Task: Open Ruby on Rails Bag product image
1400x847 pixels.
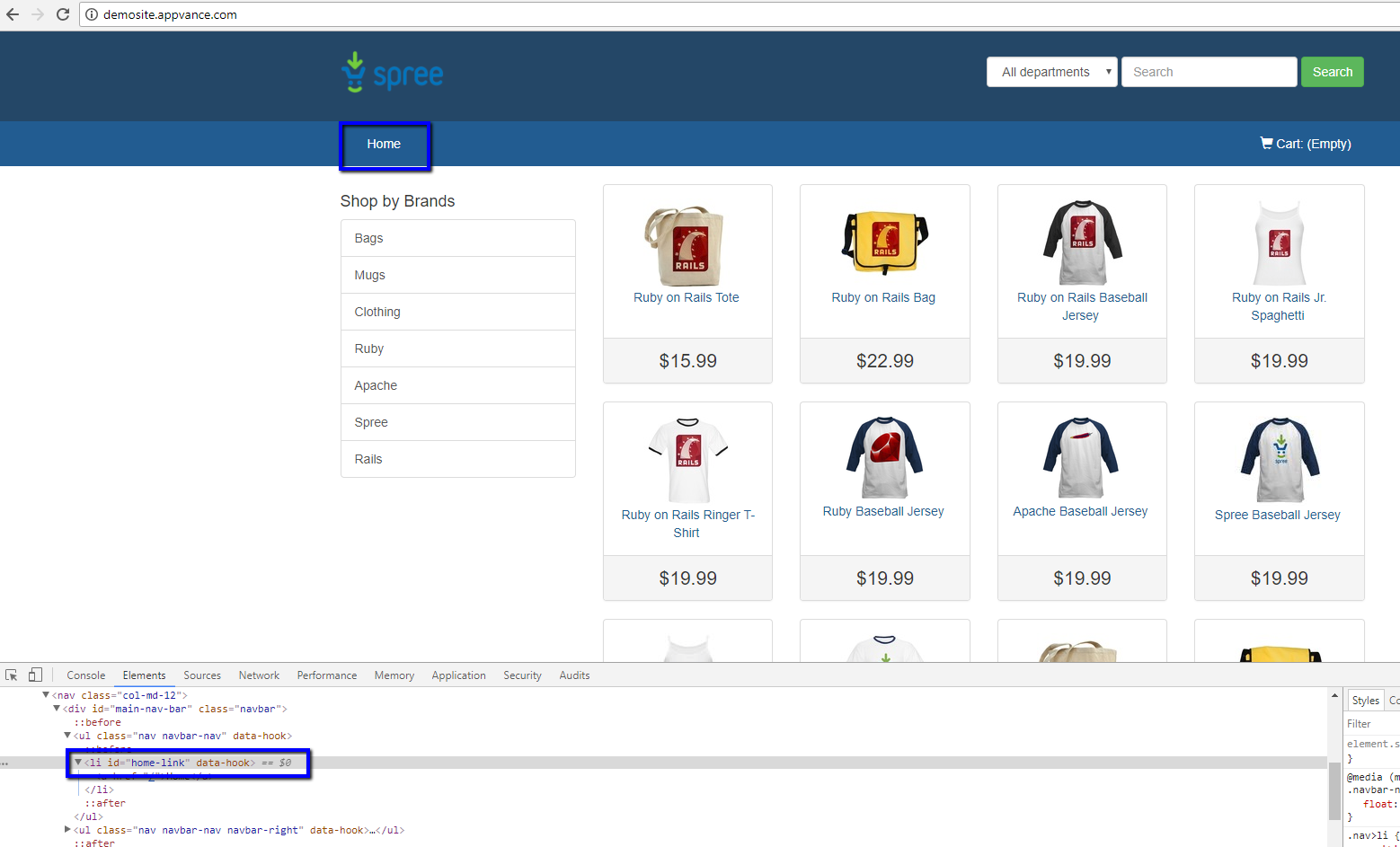Action: click(884, 243)
